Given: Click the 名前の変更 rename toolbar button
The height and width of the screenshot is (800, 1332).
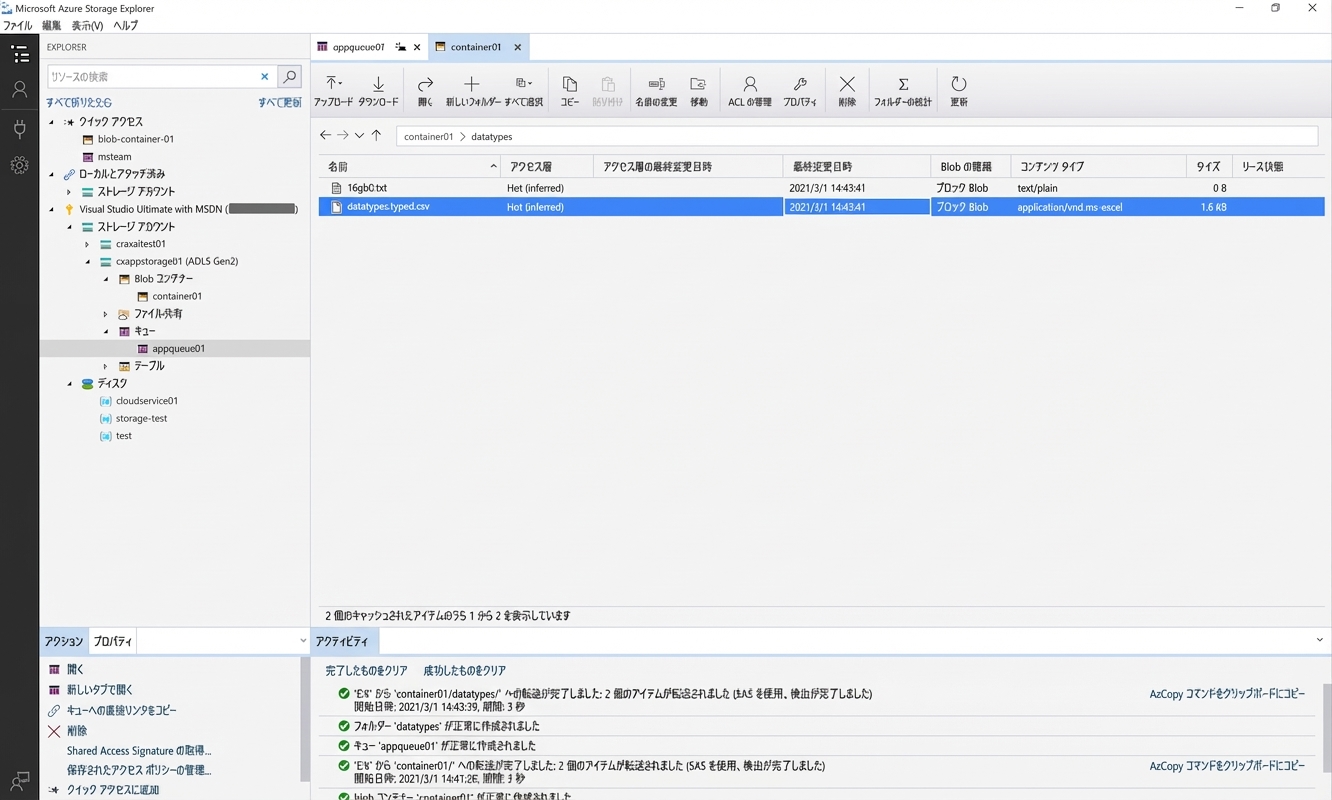Looking at the screenshot, I should click(x=656, y=91).
